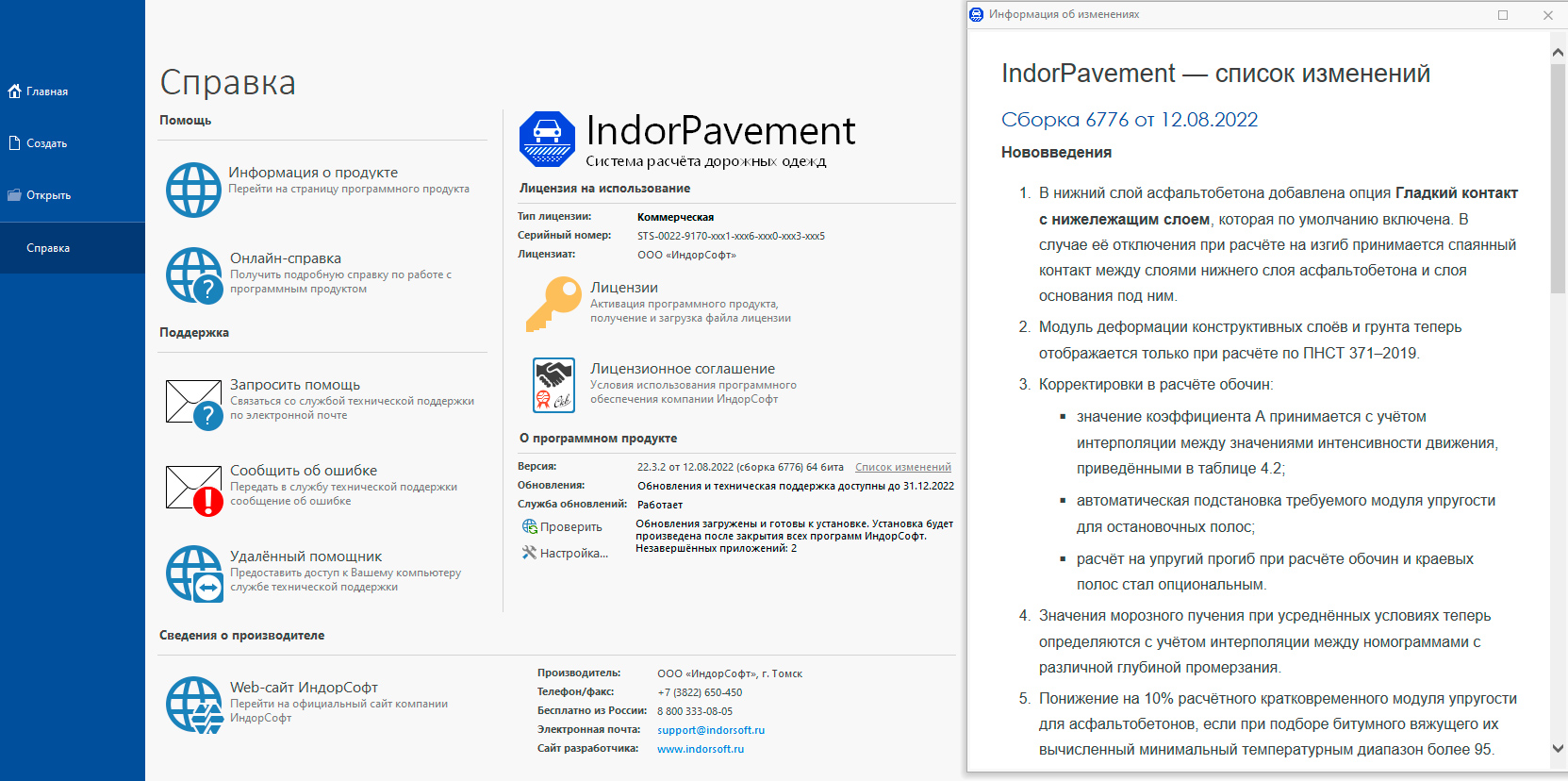Click the scrollbar thumb in changes window
Image resolution: width=1568 pixels, height=781 pixels.
pyautogui.click(x=1559, y=179)
